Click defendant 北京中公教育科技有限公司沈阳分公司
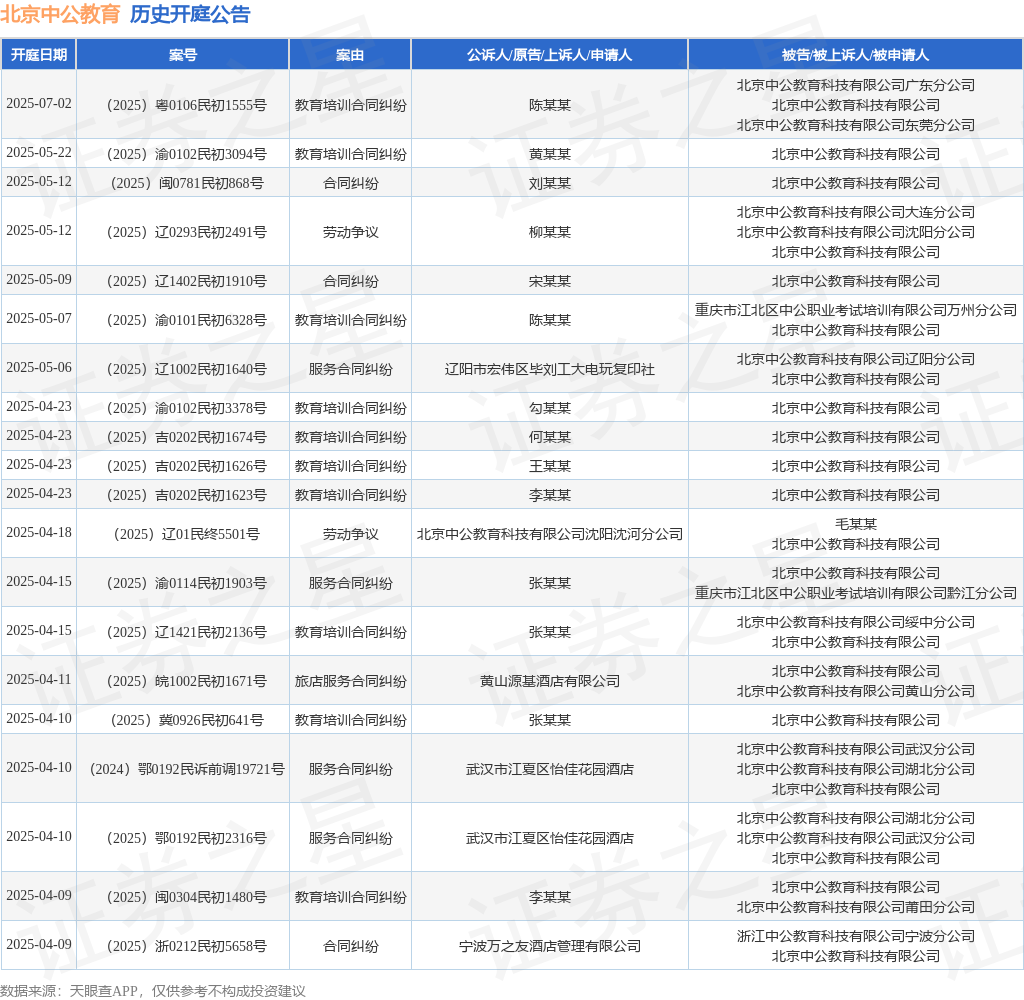This screenshot has width=1024, height=1000. click(x=856, y=232)
